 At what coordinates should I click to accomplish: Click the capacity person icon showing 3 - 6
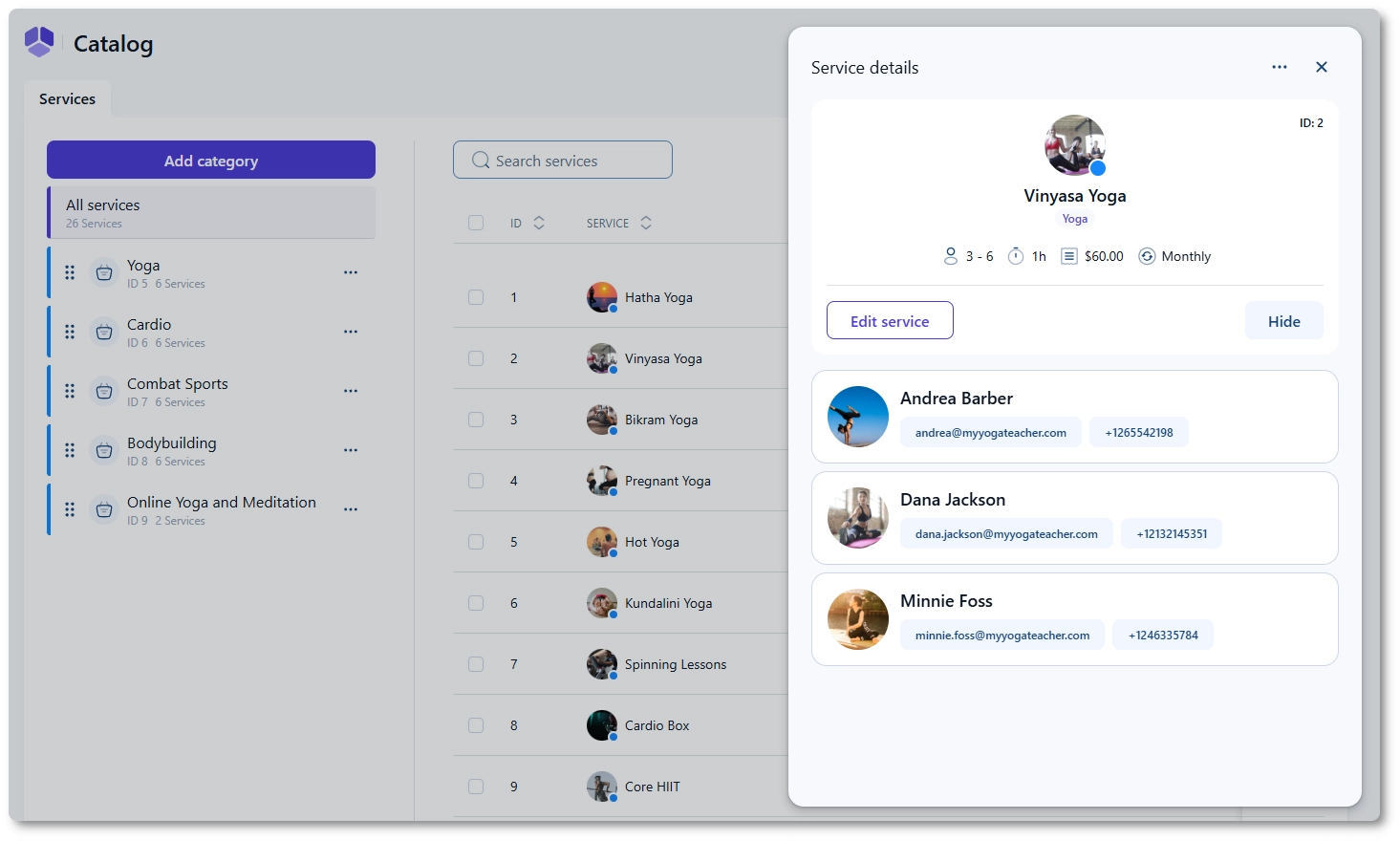950,256
